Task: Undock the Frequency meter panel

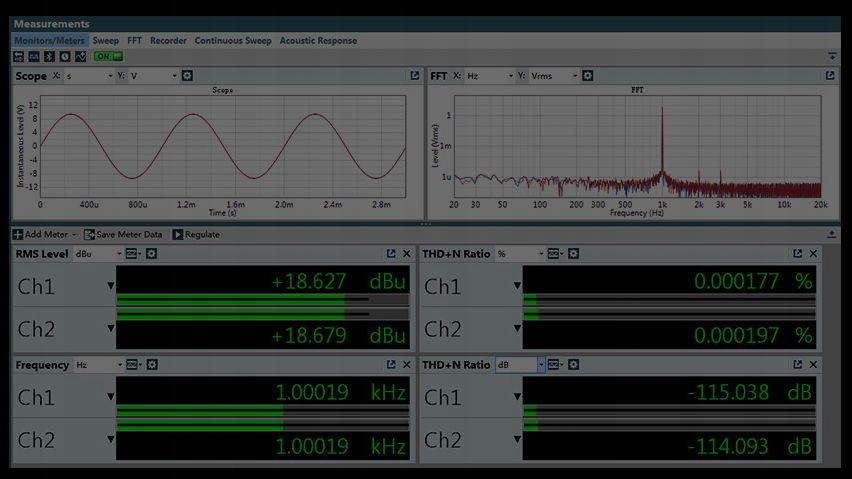Action: (x=391, y=365)
